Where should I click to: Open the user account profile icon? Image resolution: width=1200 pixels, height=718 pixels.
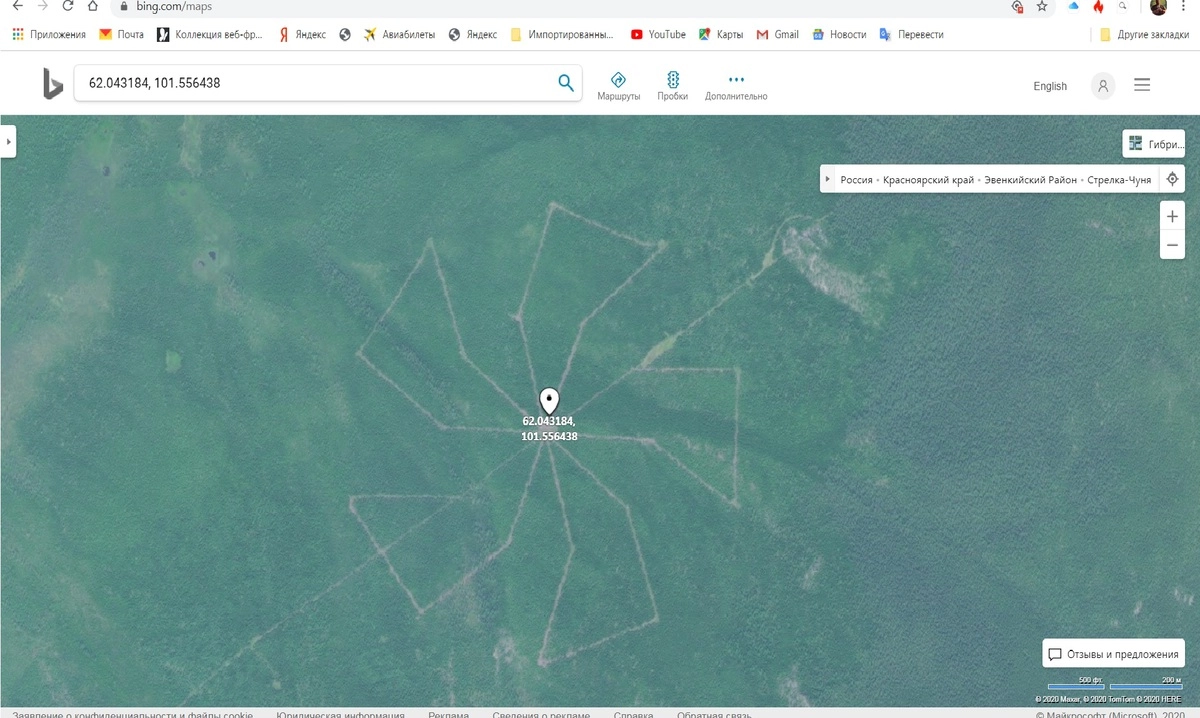[1103, 86]
